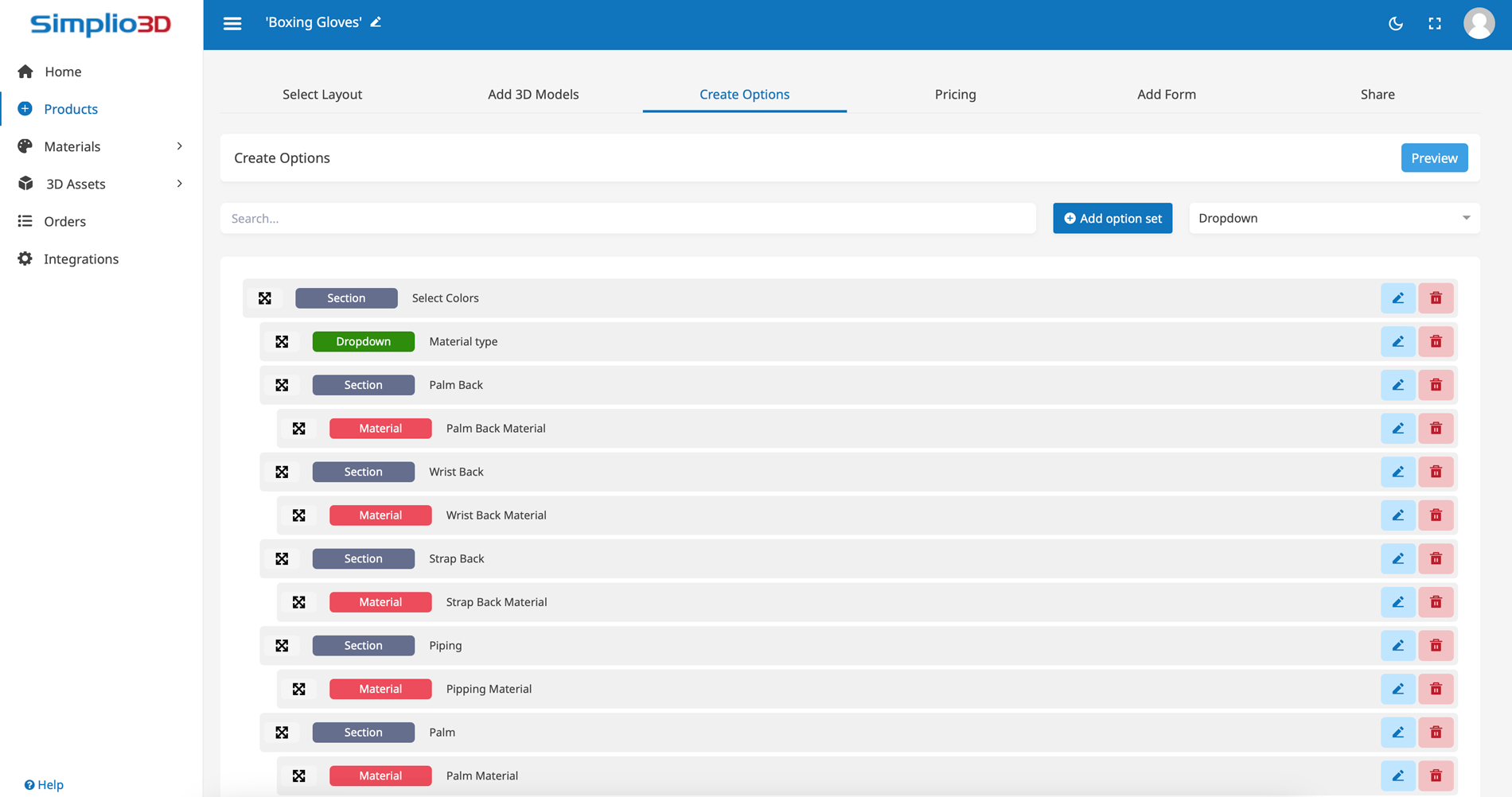Open the user profile avatar
The image size is (1512, 797).
click(1479, 24)
